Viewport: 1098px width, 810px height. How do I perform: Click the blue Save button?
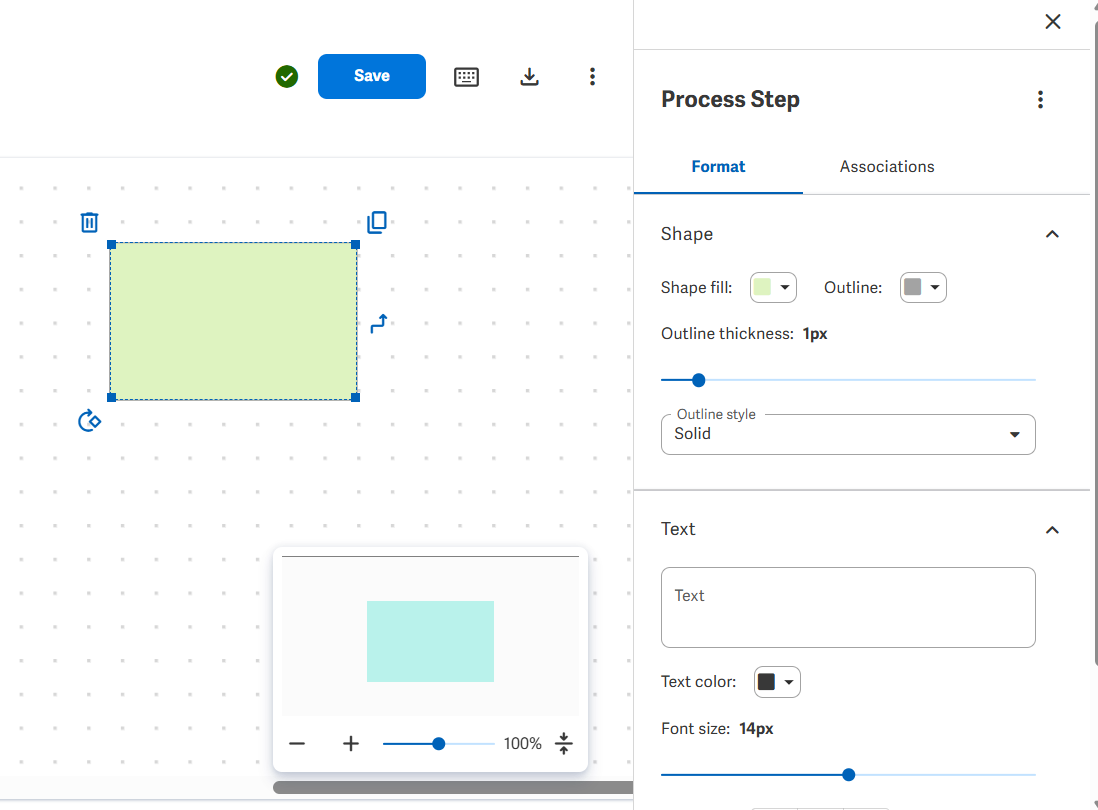[372, 76]
